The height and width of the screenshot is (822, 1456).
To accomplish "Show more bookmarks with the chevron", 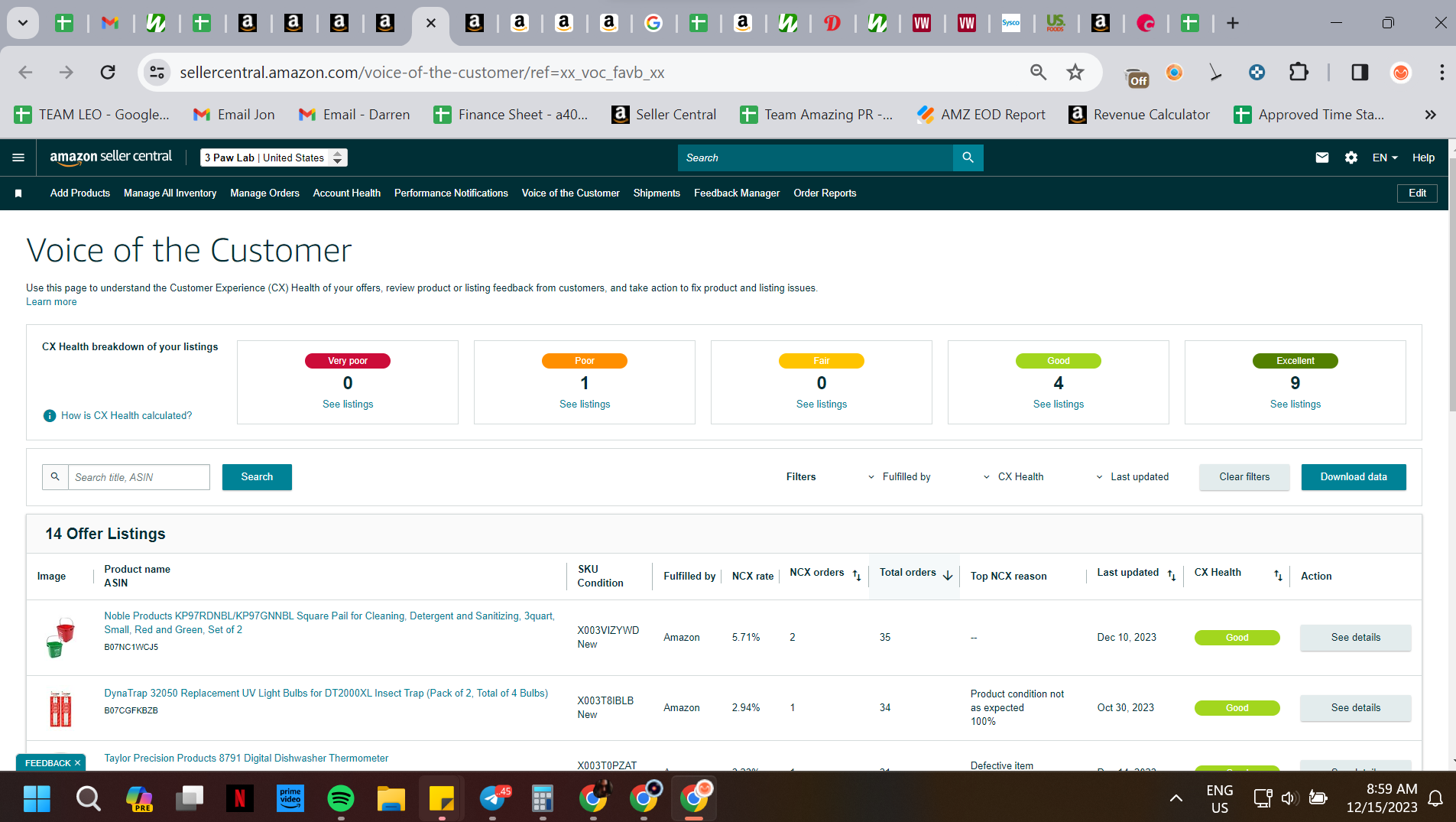I will point(1430,115).
